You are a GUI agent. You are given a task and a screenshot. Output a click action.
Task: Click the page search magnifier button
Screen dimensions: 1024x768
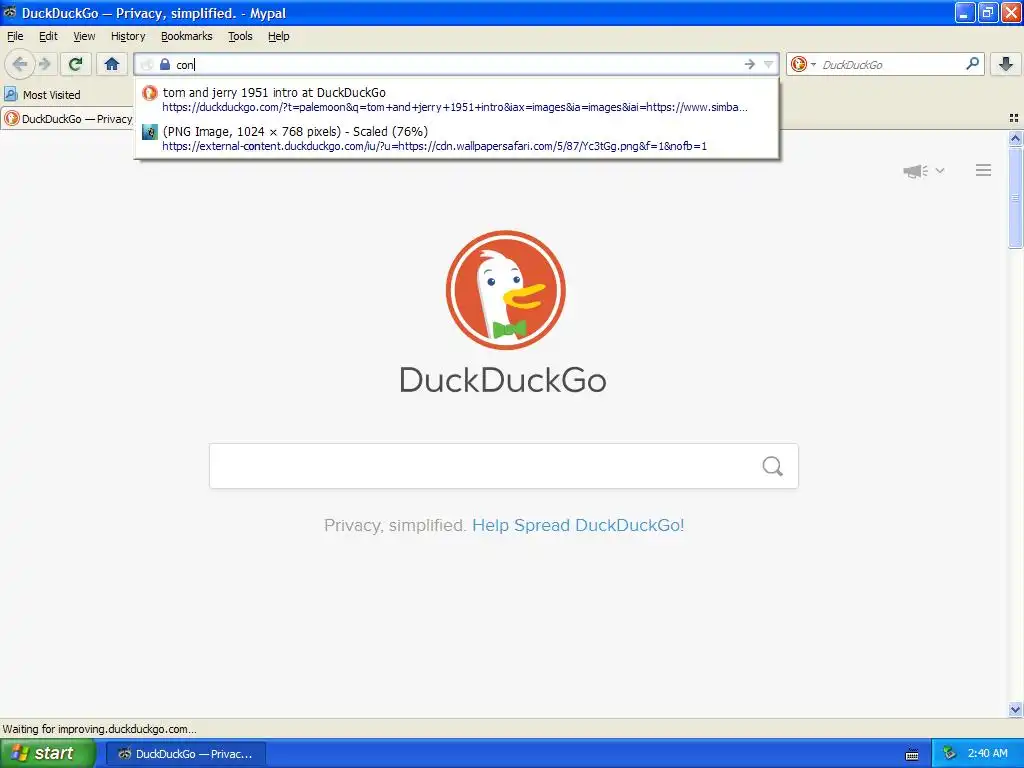773,466
